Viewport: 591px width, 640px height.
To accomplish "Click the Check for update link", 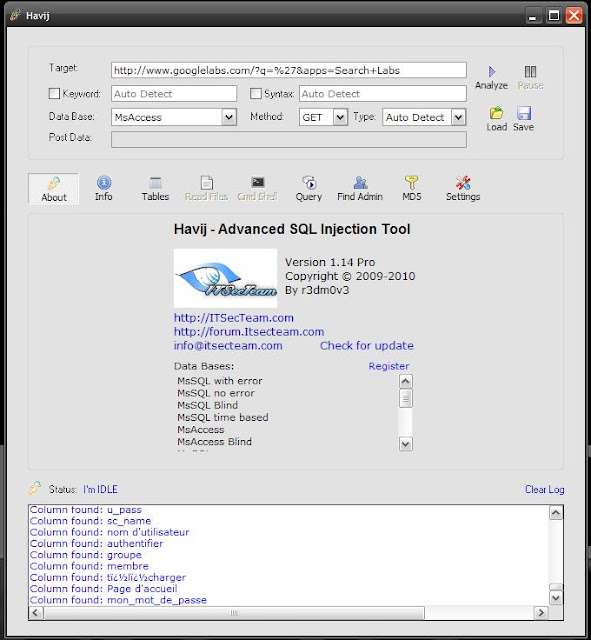I will pos(367,346).
